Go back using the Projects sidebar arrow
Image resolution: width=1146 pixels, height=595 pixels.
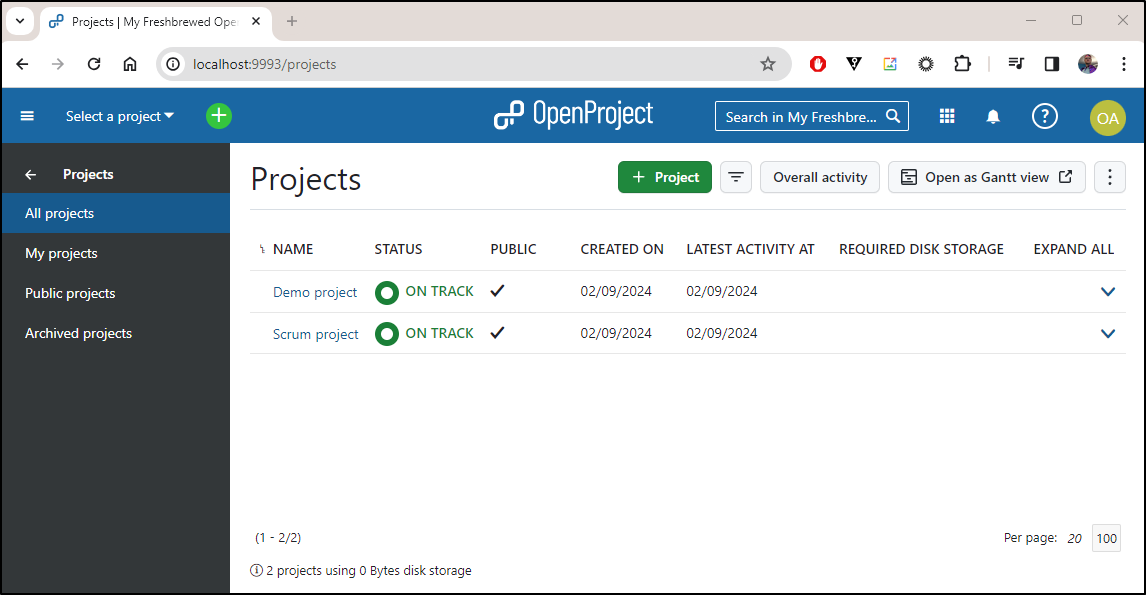tap(31, 175)
